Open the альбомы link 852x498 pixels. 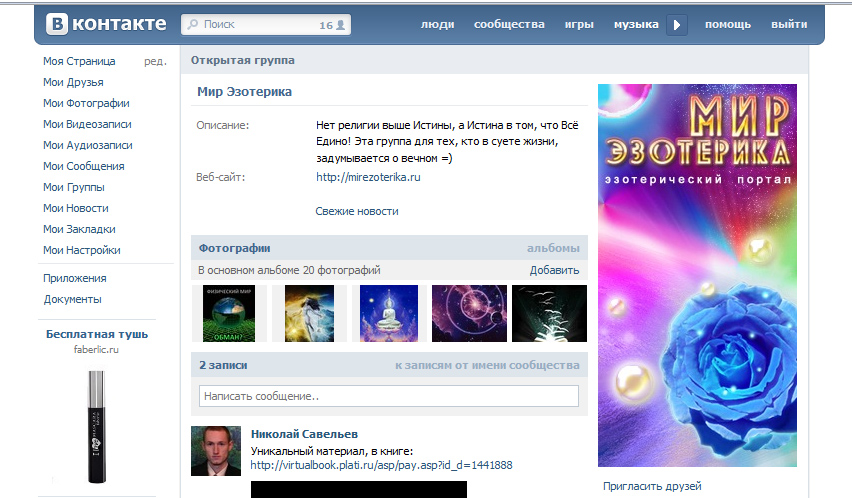553,248
